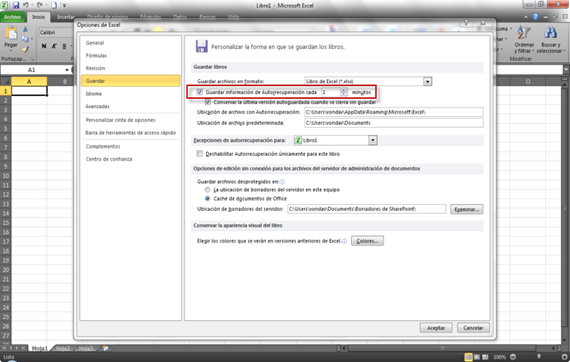Image resolution: width=570 pixels, height=362 pixels.
Task: Select the Fórmulas options category
Action: pyautogui.click(x=131, y=56)
